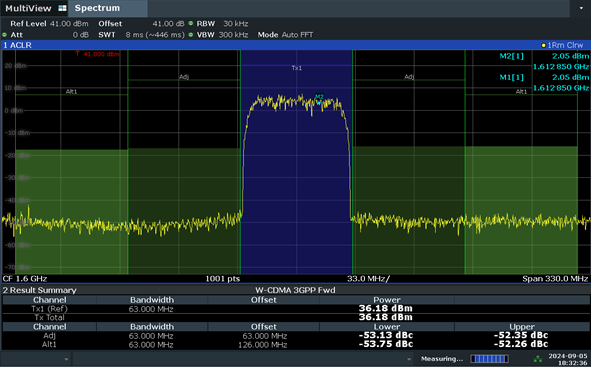
Task: Open the first status bar dropdown
Action: 36,359
